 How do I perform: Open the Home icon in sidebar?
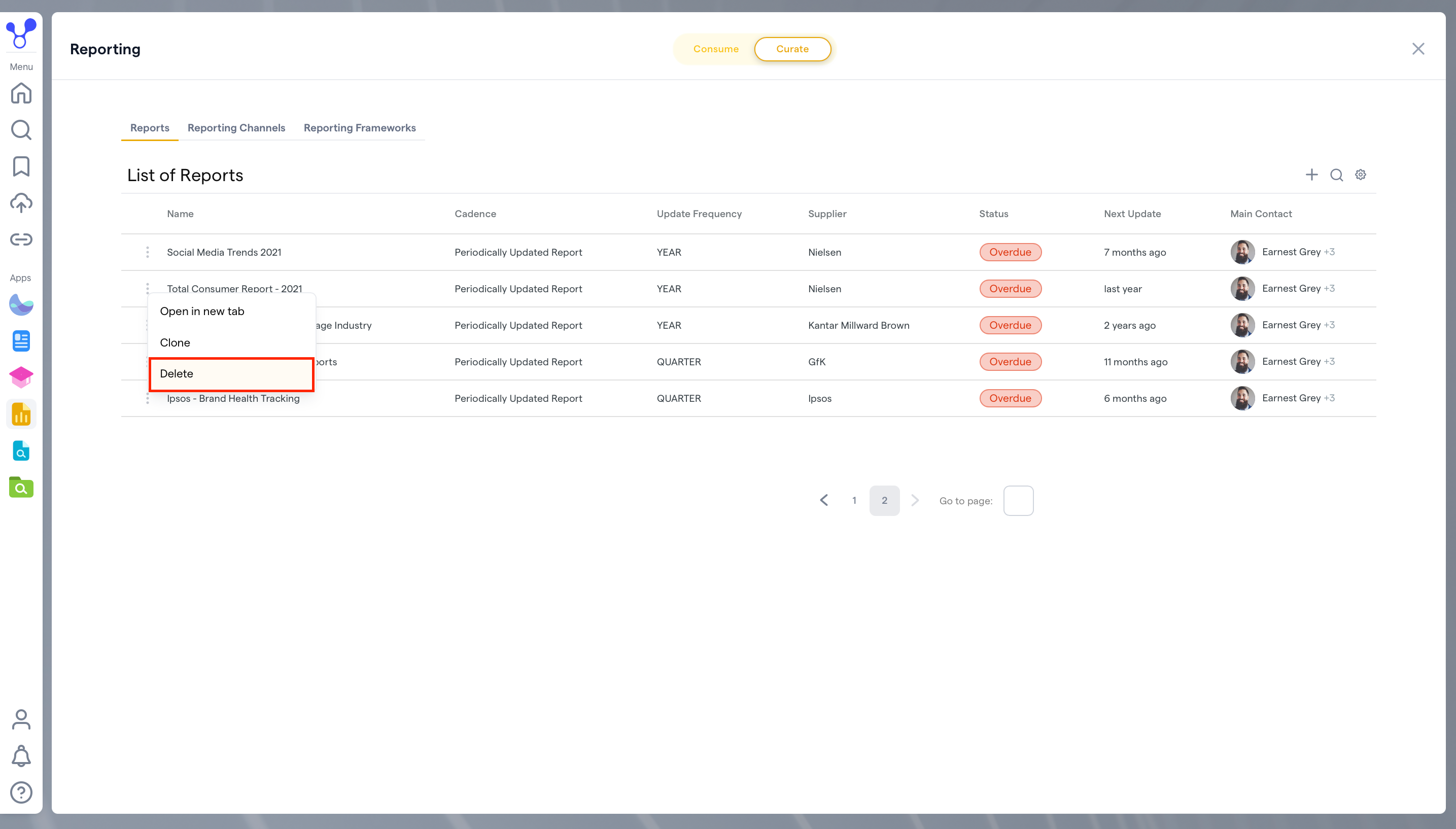tap(21, 93)
